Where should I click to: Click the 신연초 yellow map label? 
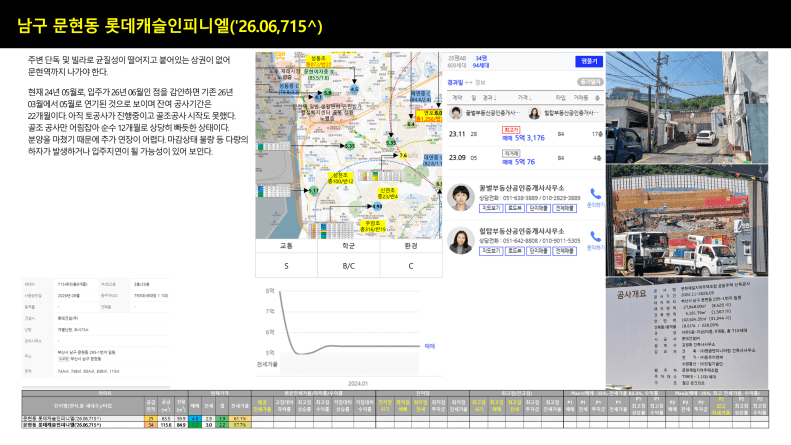click(x=388, y=193)
